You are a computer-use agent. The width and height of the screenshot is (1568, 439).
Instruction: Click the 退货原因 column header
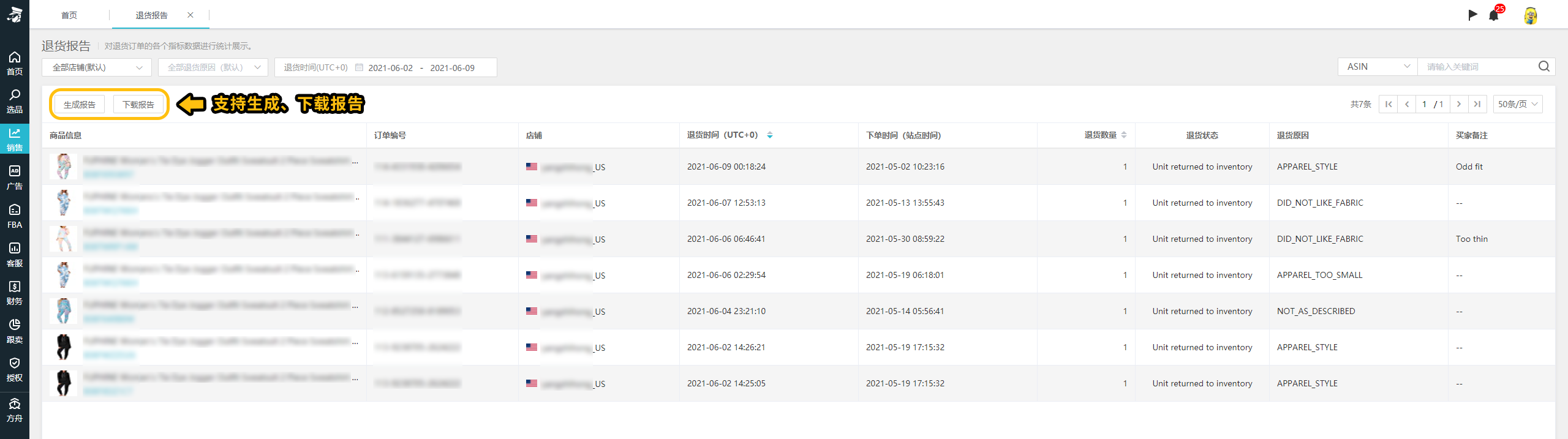pyautogui.click(x=1293, y=135)
